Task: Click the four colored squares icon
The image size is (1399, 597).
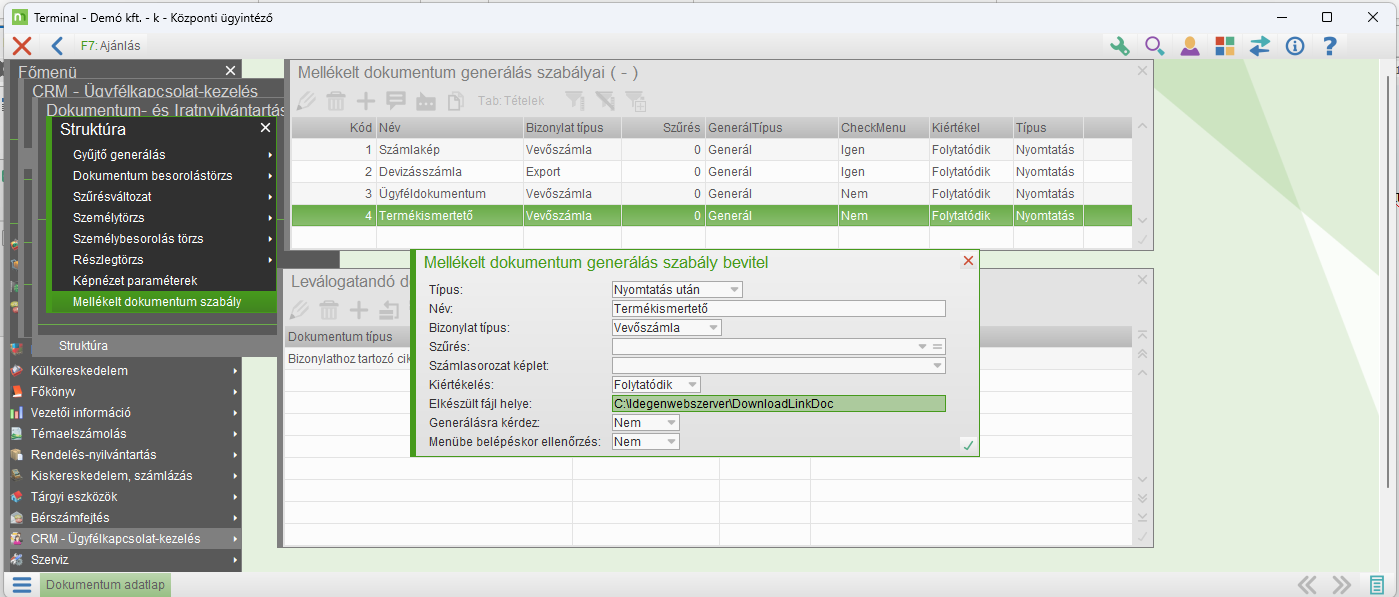Action: coord(1225,46)
